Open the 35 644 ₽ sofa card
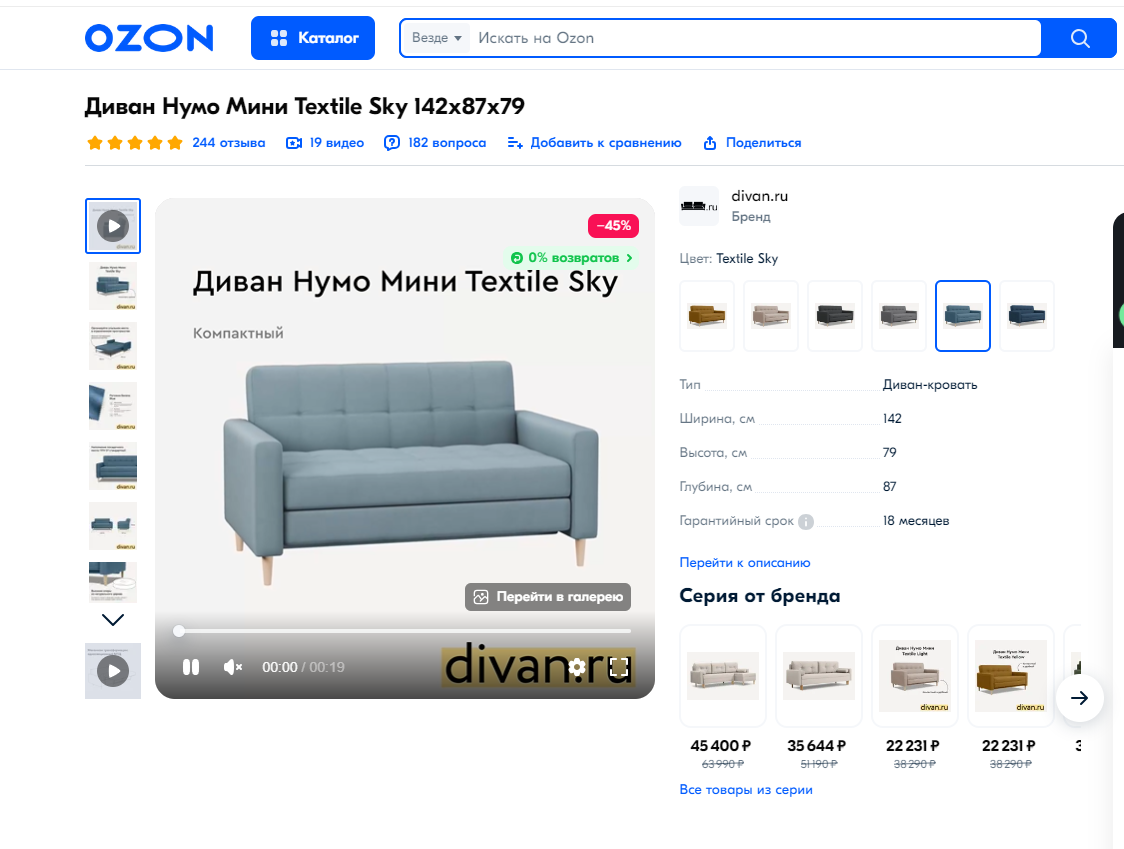 tap(819, 675)
